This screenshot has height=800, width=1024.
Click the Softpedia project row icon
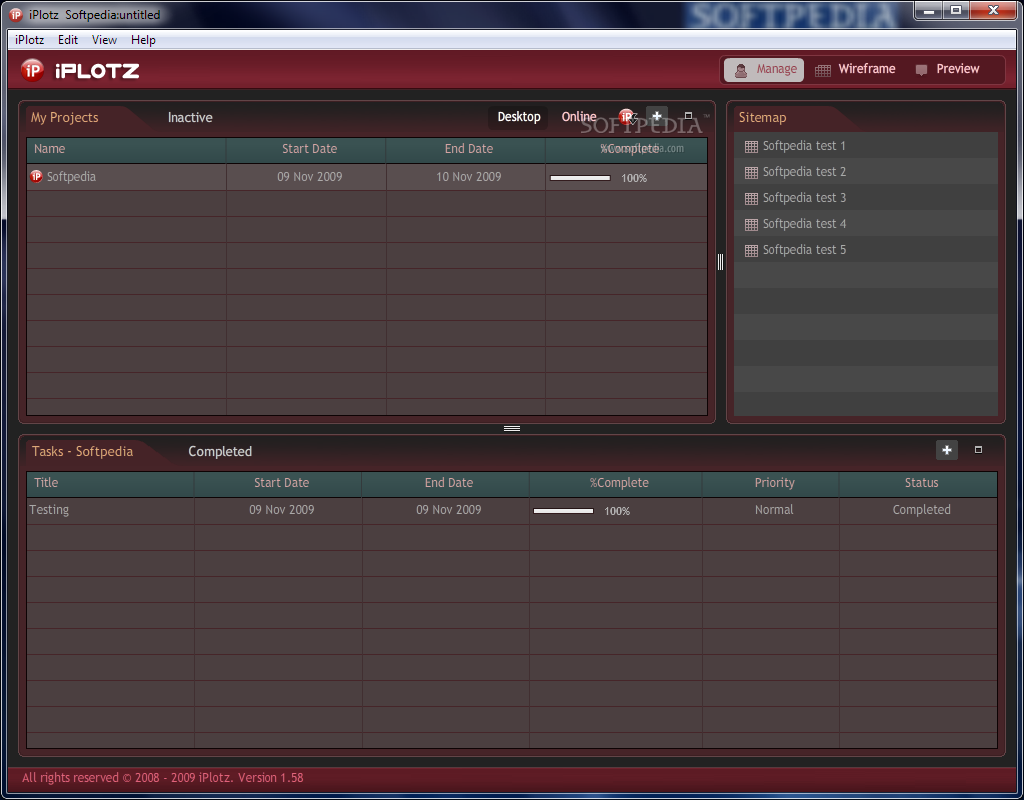37,176
